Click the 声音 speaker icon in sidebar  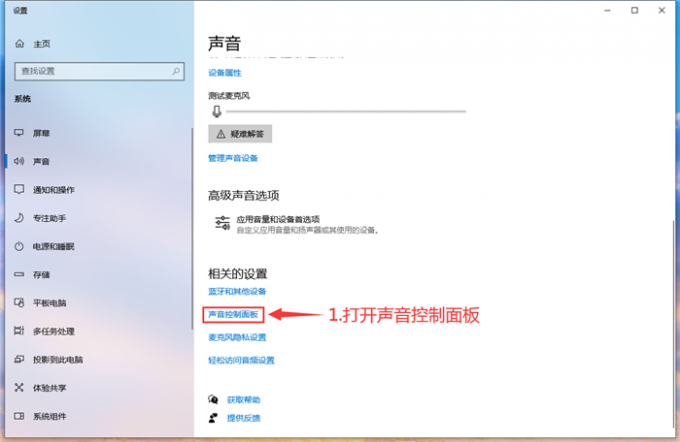(x=19, y=161)
